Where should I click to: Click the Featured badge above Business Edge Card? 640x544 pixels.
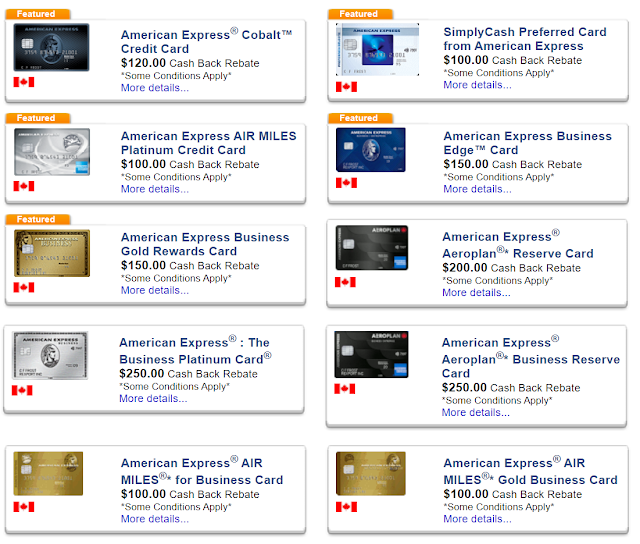[360, 118]
